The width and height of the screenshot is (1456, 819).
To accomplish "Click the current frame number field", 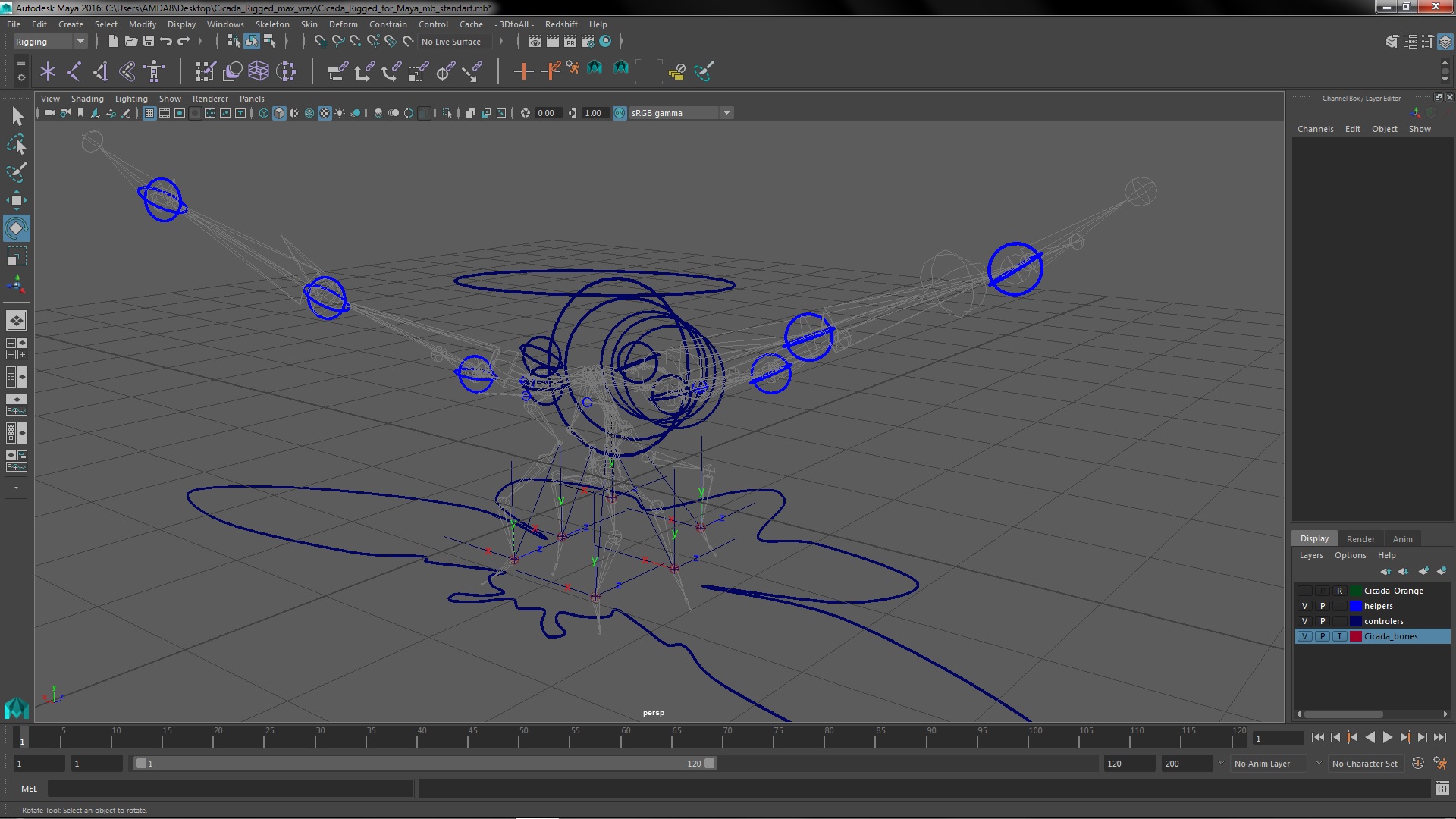I will [x=1278, y=739].
